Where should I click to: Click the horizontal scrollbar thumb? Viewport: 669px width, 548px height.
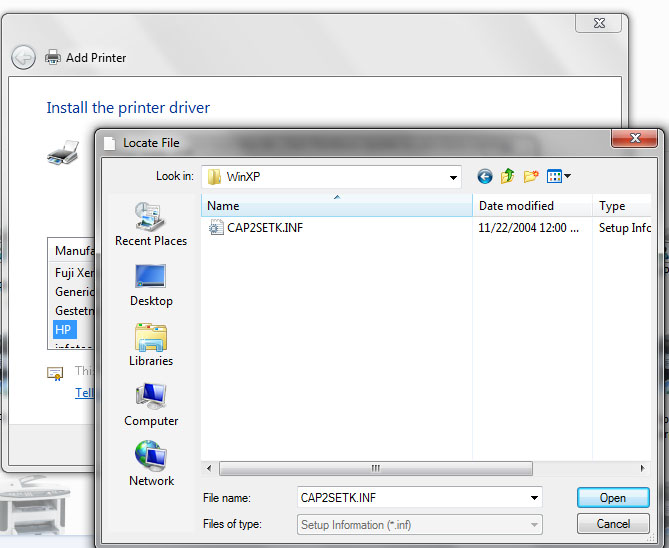[x=376, y=468]
